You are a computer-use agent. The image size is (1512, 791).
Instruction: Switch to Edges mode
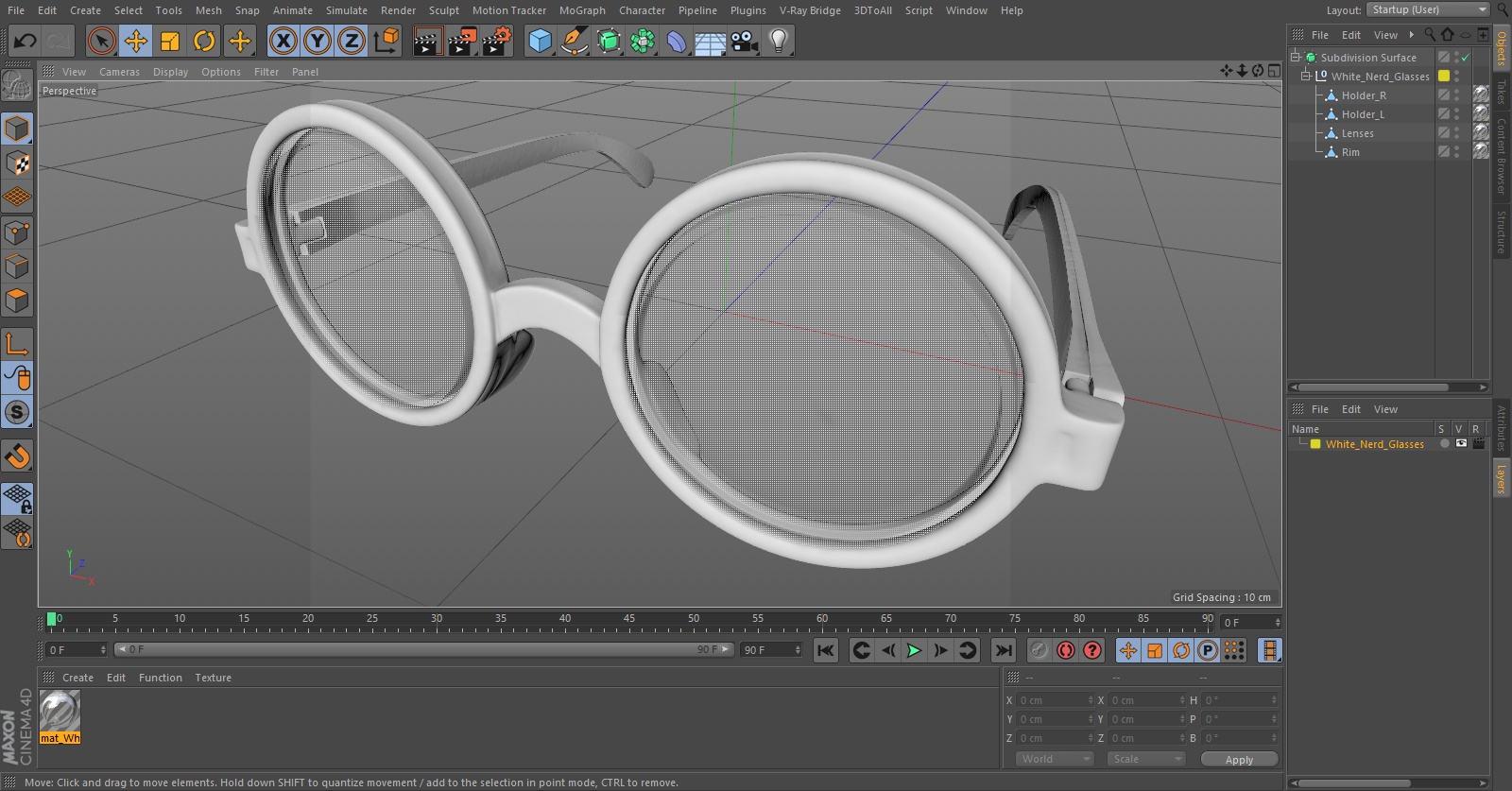click(17, 267)
